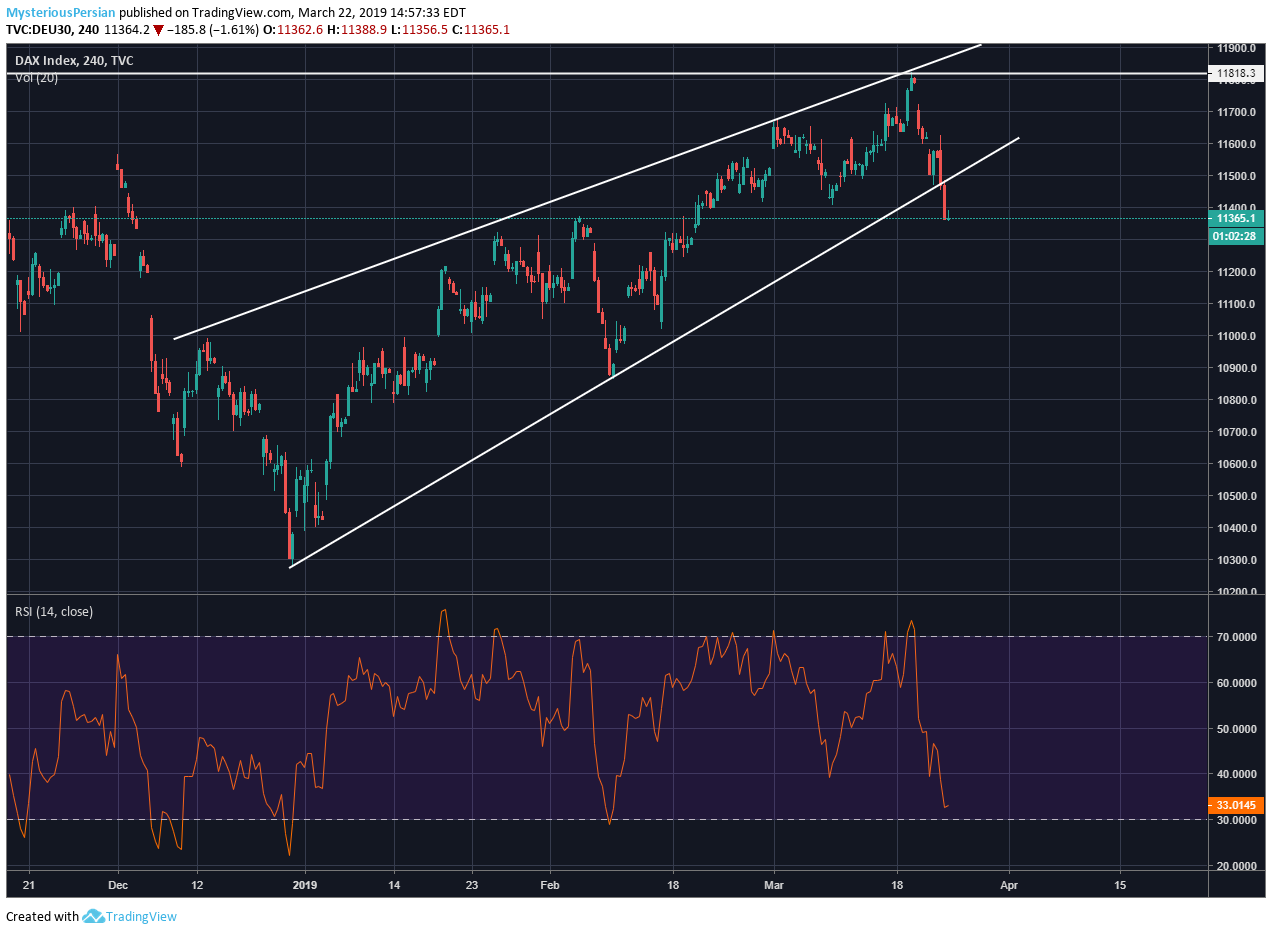
Task: Click the 10500.0 price axis label
Action: 1237,496
